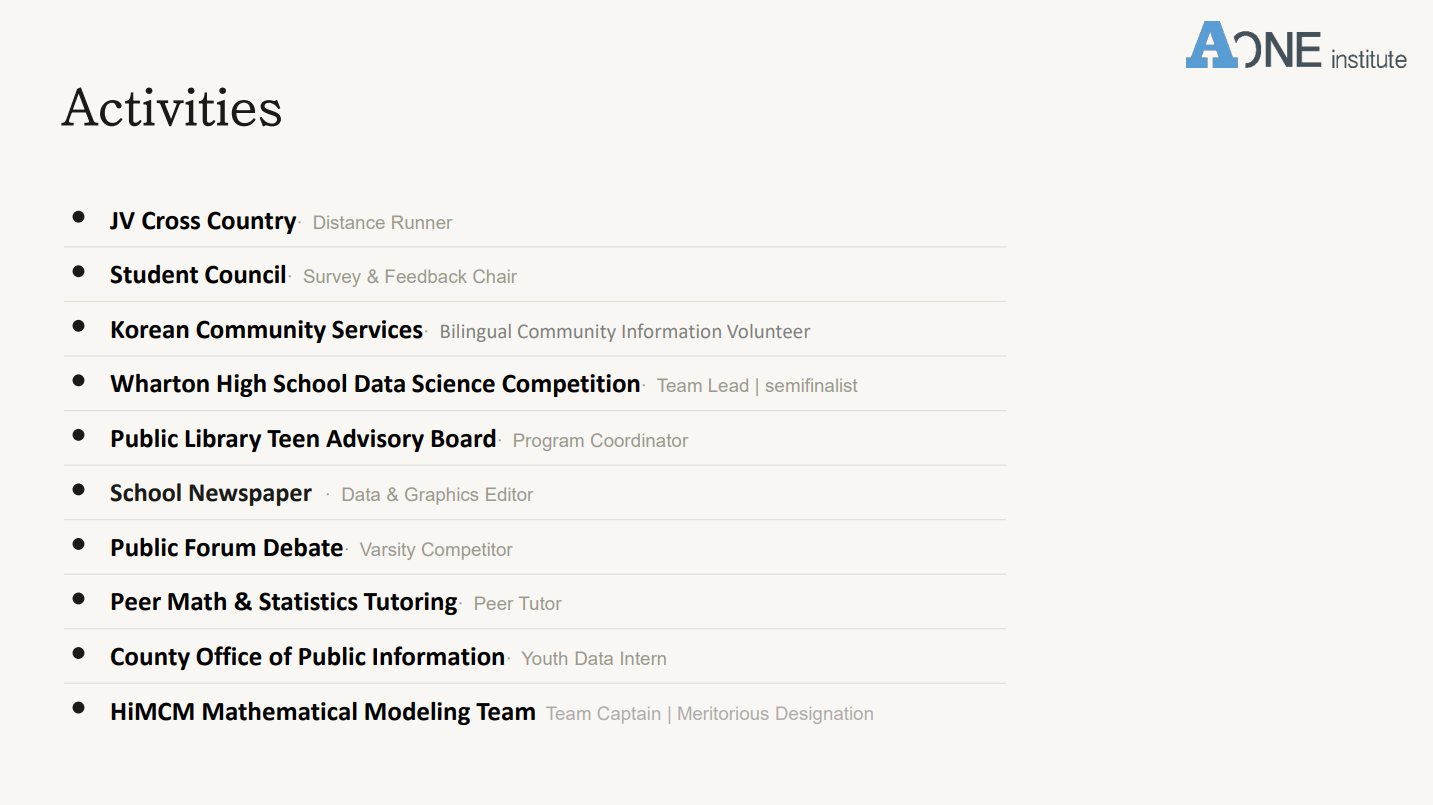Click Public Library Teen Advisory Board
This screenshot has width=1433, height=805.
pyautogui.click(x=303, y=439)
